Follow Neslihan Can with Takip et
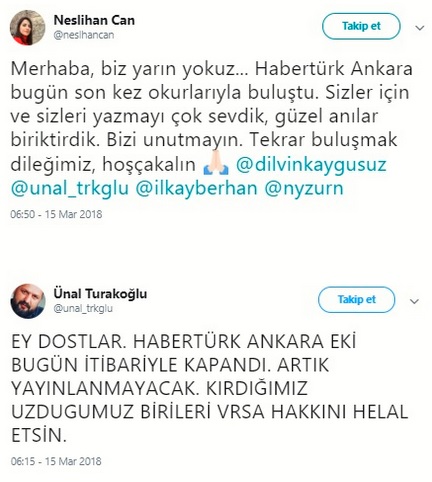 [361, 26]
